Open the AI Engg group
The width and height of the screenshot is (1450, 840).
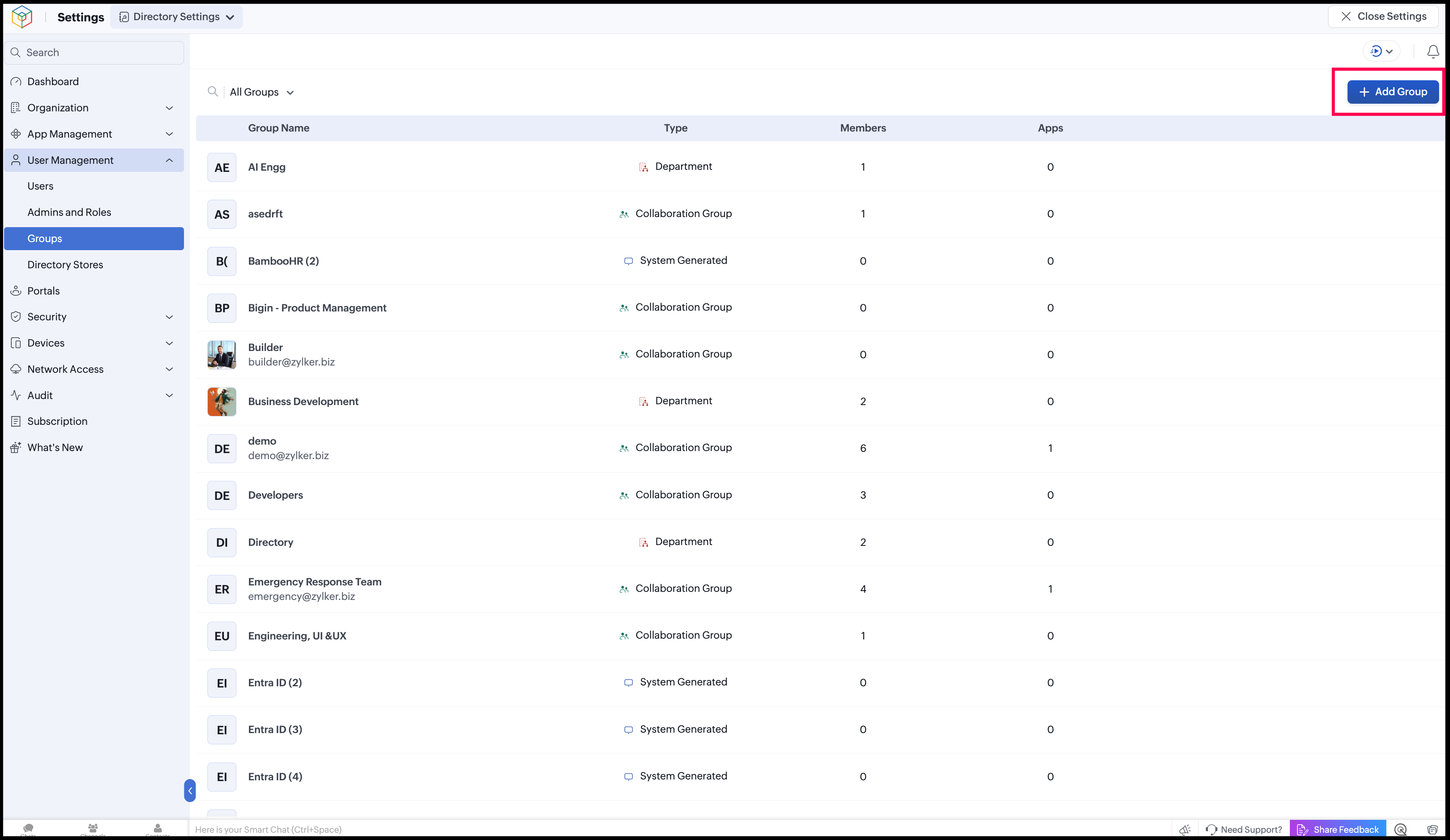[266, 167]
